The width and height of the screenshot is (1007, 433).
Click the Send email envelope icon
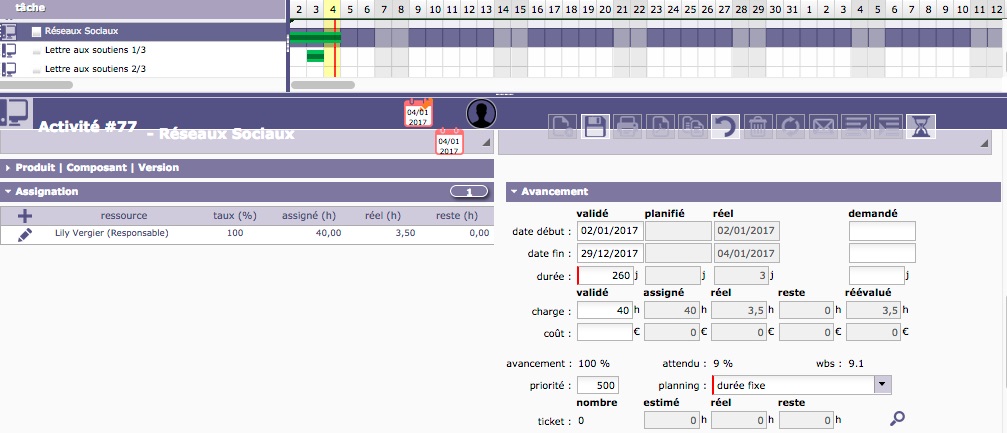tap(822, 126)
